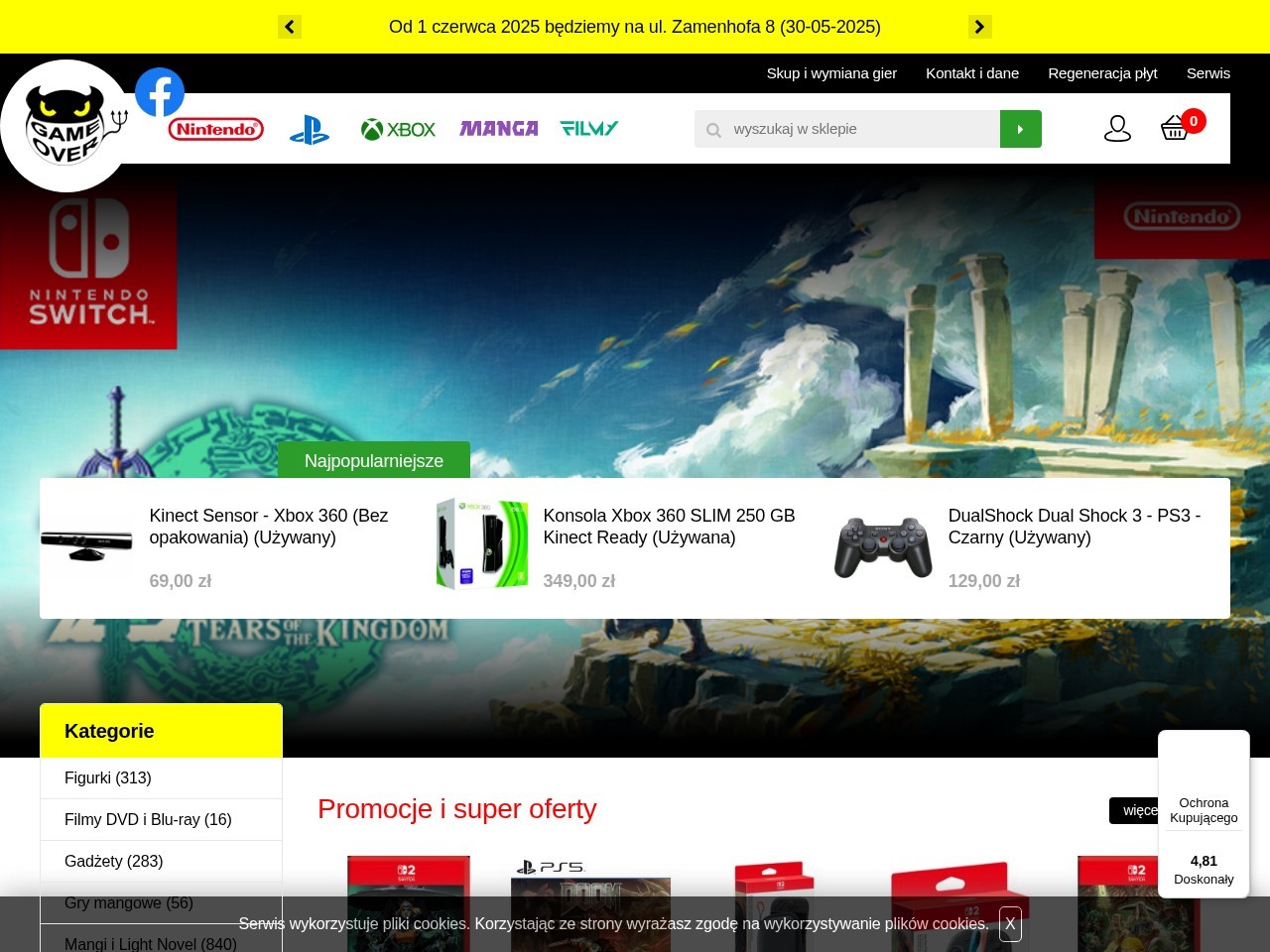Dismiss cookie notice with X
This screenshot has height=952, width=1270.
pos(1010,924)
